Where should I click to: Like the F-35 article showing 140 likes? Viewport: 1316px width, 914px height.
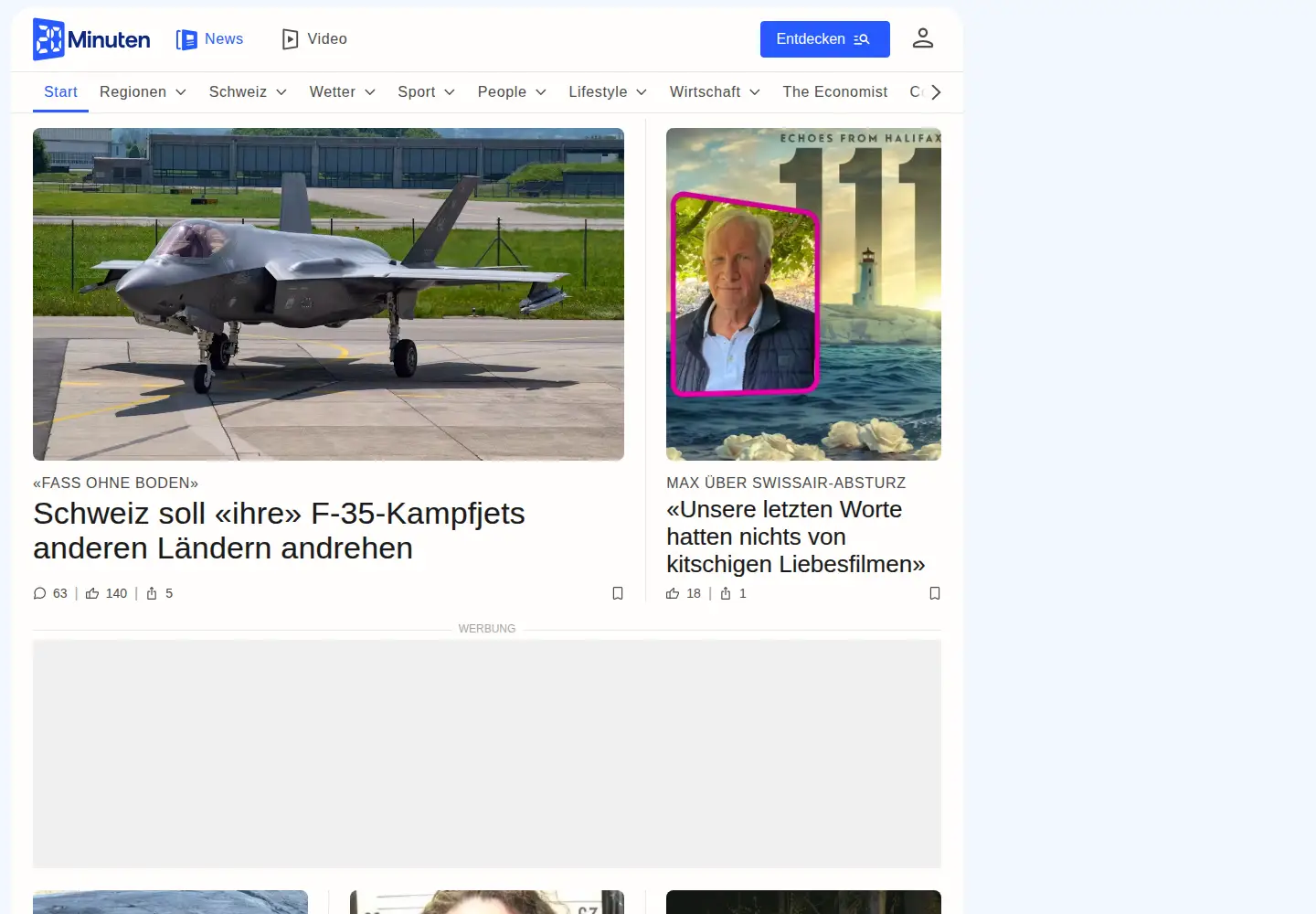click(106, 593)
